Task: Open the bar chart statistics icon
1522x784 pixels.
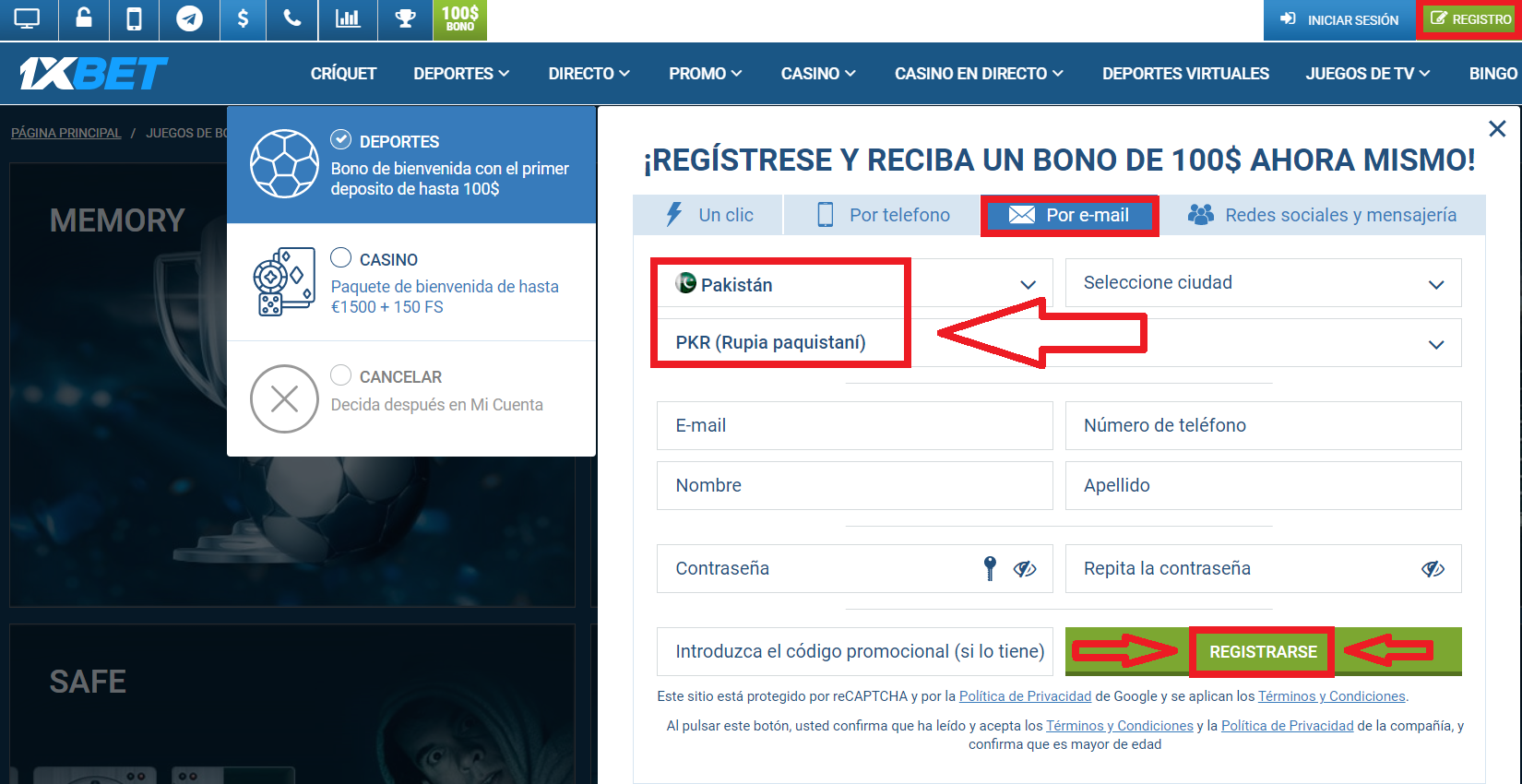Action: (348, 18)
